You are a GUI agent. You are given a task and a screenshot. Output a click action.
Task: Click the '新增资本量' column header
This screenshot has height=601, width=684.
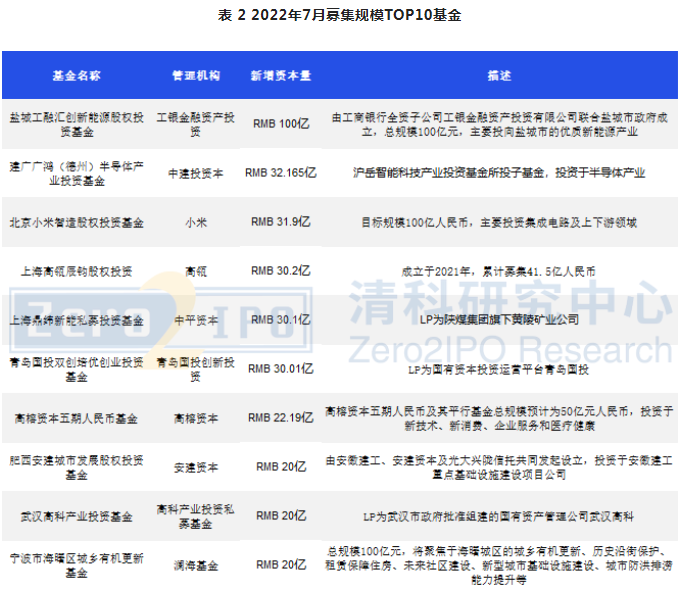pos(280,75)
